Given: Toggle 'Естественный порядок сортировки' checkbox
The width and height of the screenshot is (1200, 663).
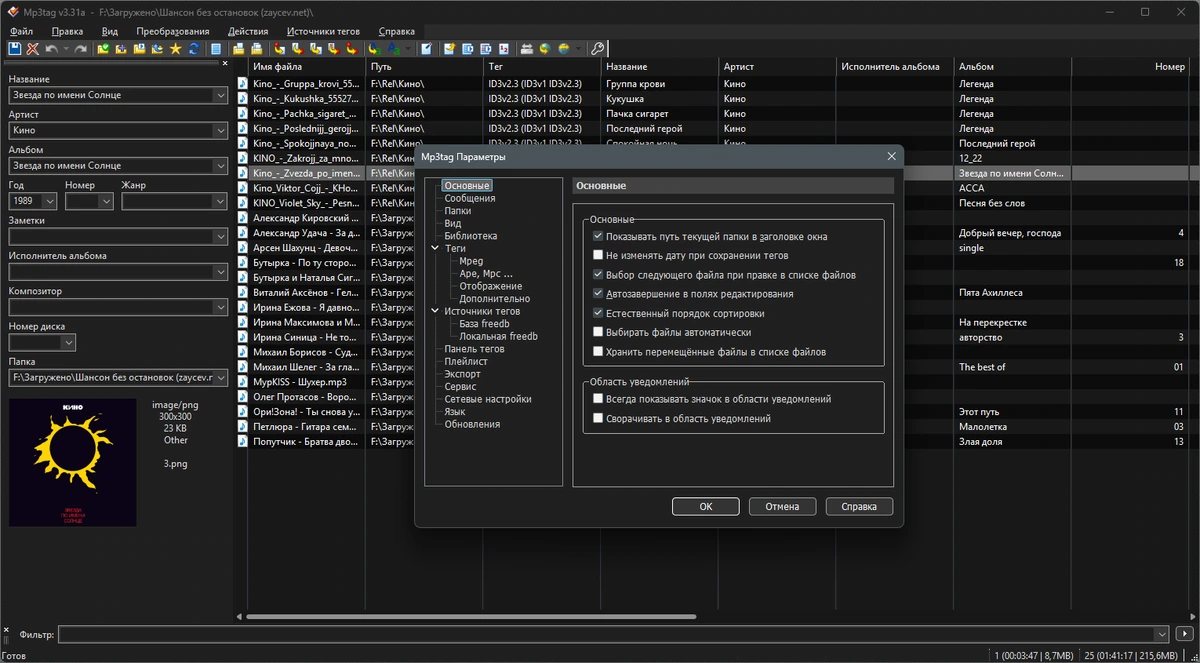Looking at the screenshot, I should (x=598, y=313).
